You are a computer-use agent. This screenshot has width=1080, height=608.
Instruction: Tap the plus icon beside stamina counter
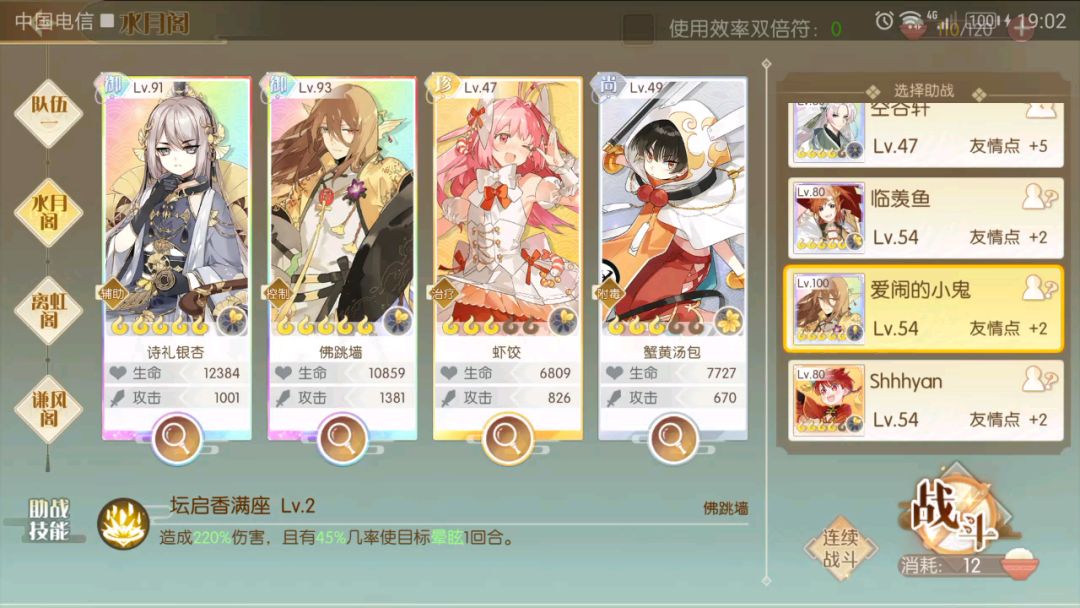1022,28
